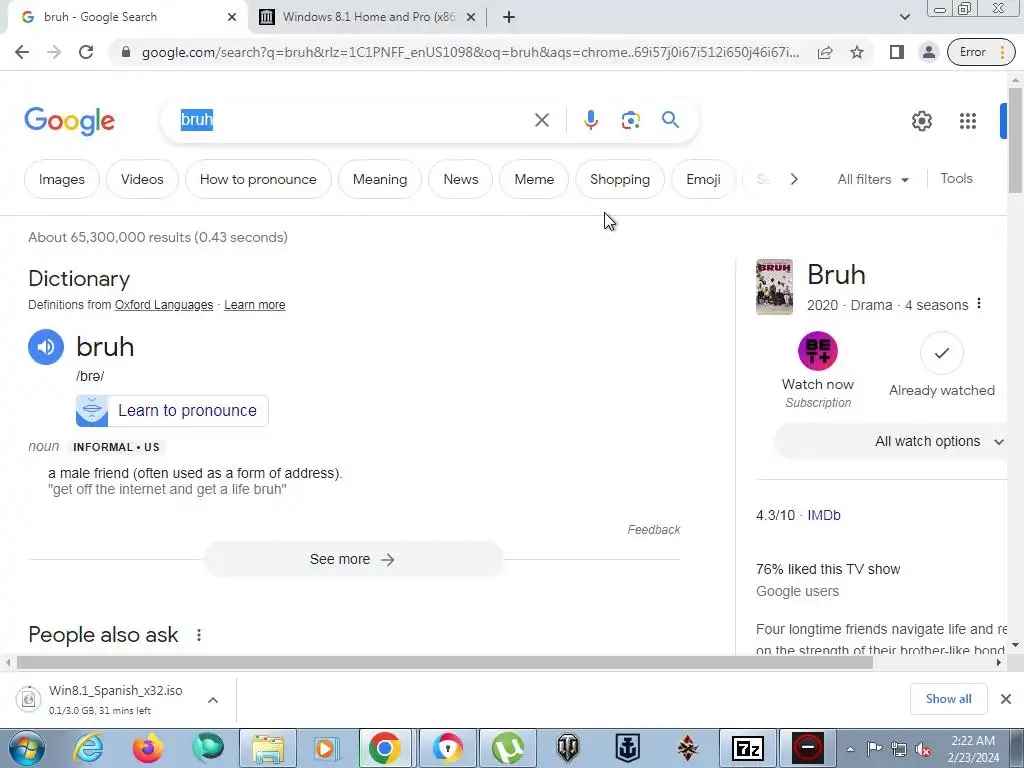Image resolution: width=1024 pixels, height=768 pixels.
Task: Reload the page with the refresh icon
Action: [x=86, y=52]
